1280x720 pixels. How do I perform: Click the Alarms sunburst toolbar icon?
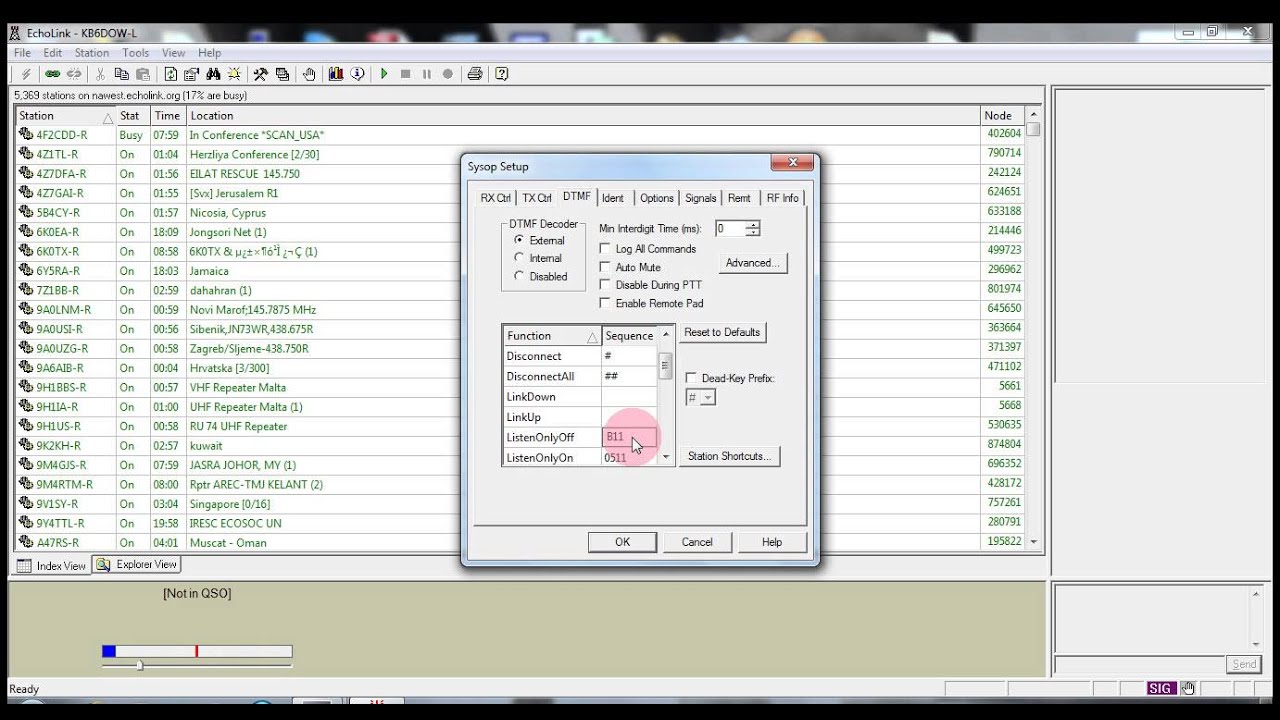234,74
